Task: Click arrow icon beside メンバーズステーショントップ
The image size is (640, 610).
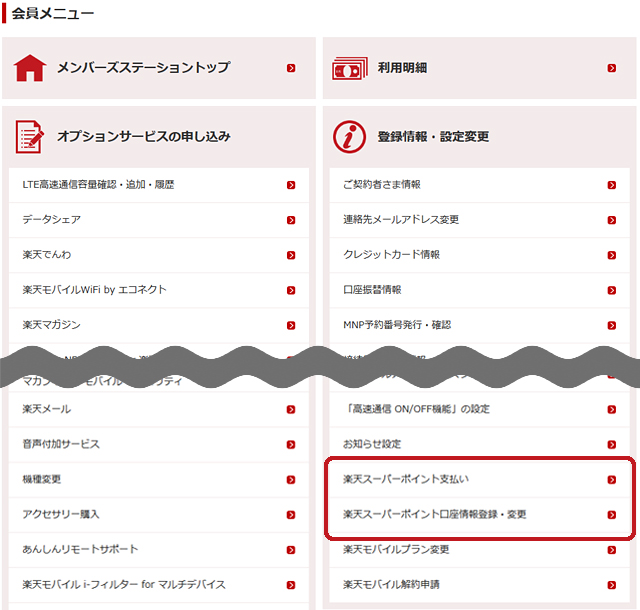Action: tap(291, 68)
